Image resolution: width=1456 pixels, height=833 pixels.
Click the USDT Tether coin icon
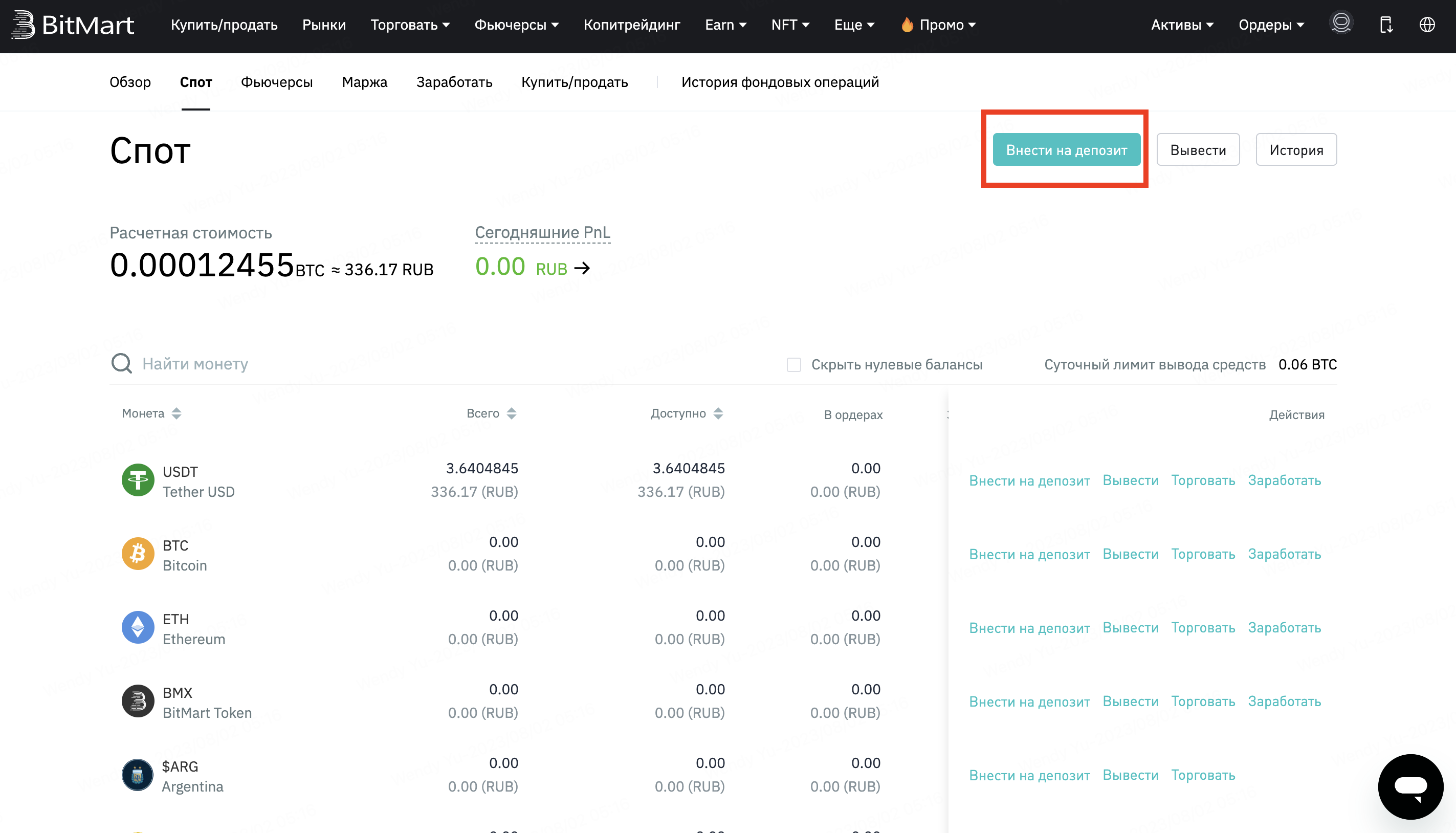click(138, 480)
